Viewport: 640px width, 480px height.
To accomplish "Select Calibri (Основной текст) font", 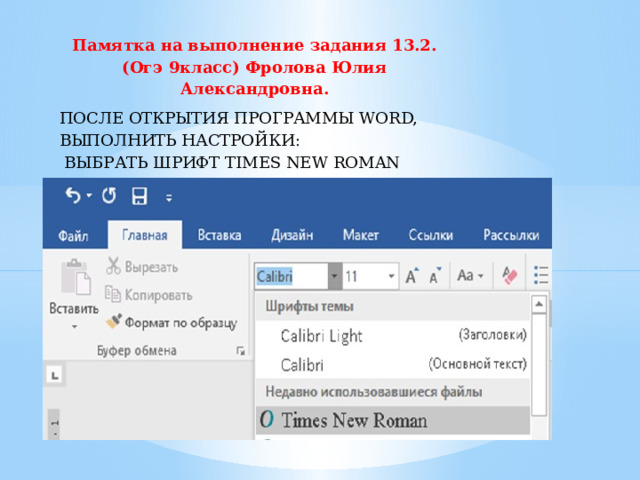I will click(x=393, y=364).
